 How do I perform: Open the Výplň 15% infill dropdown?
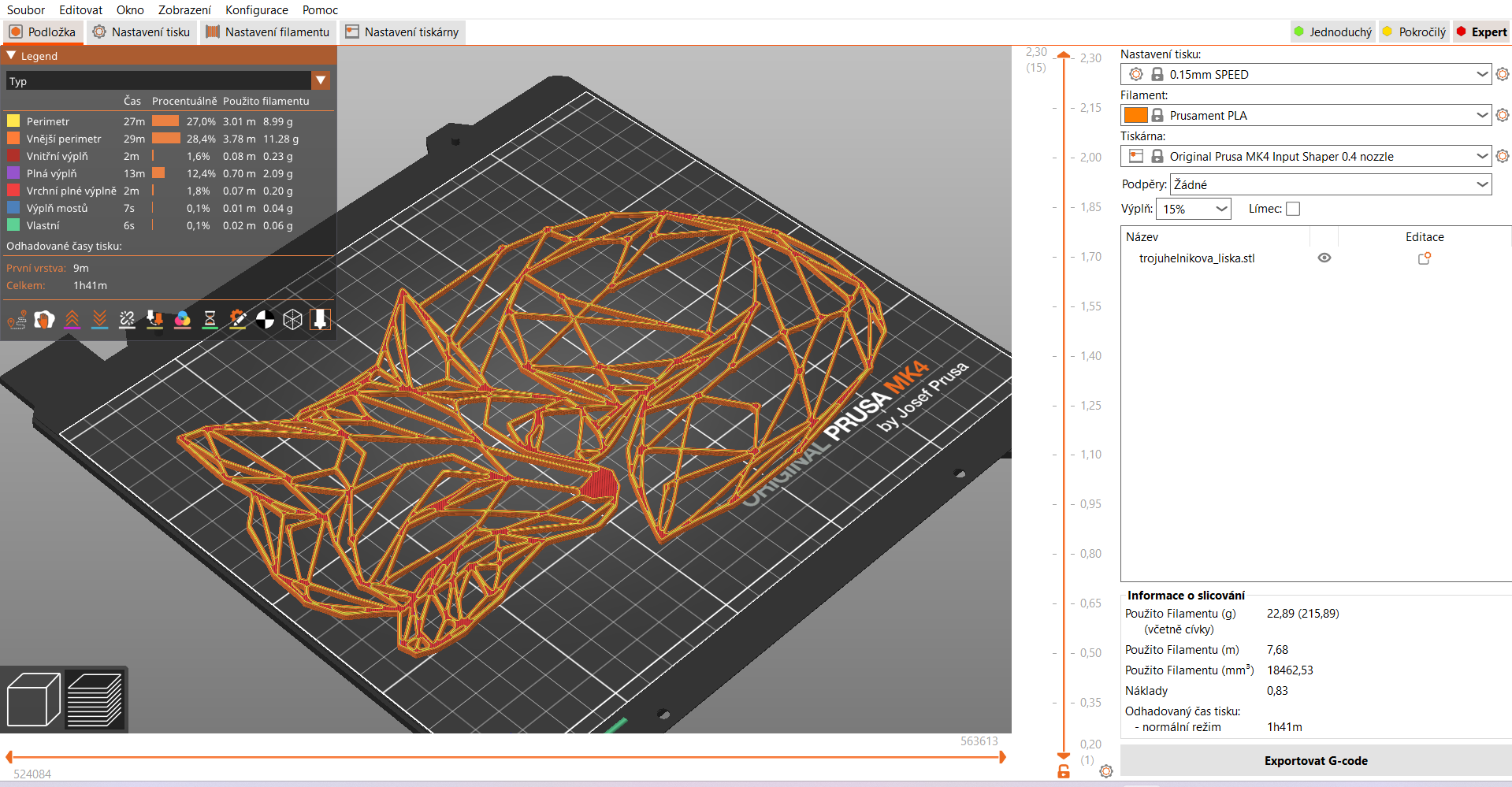click(1194, 209)
